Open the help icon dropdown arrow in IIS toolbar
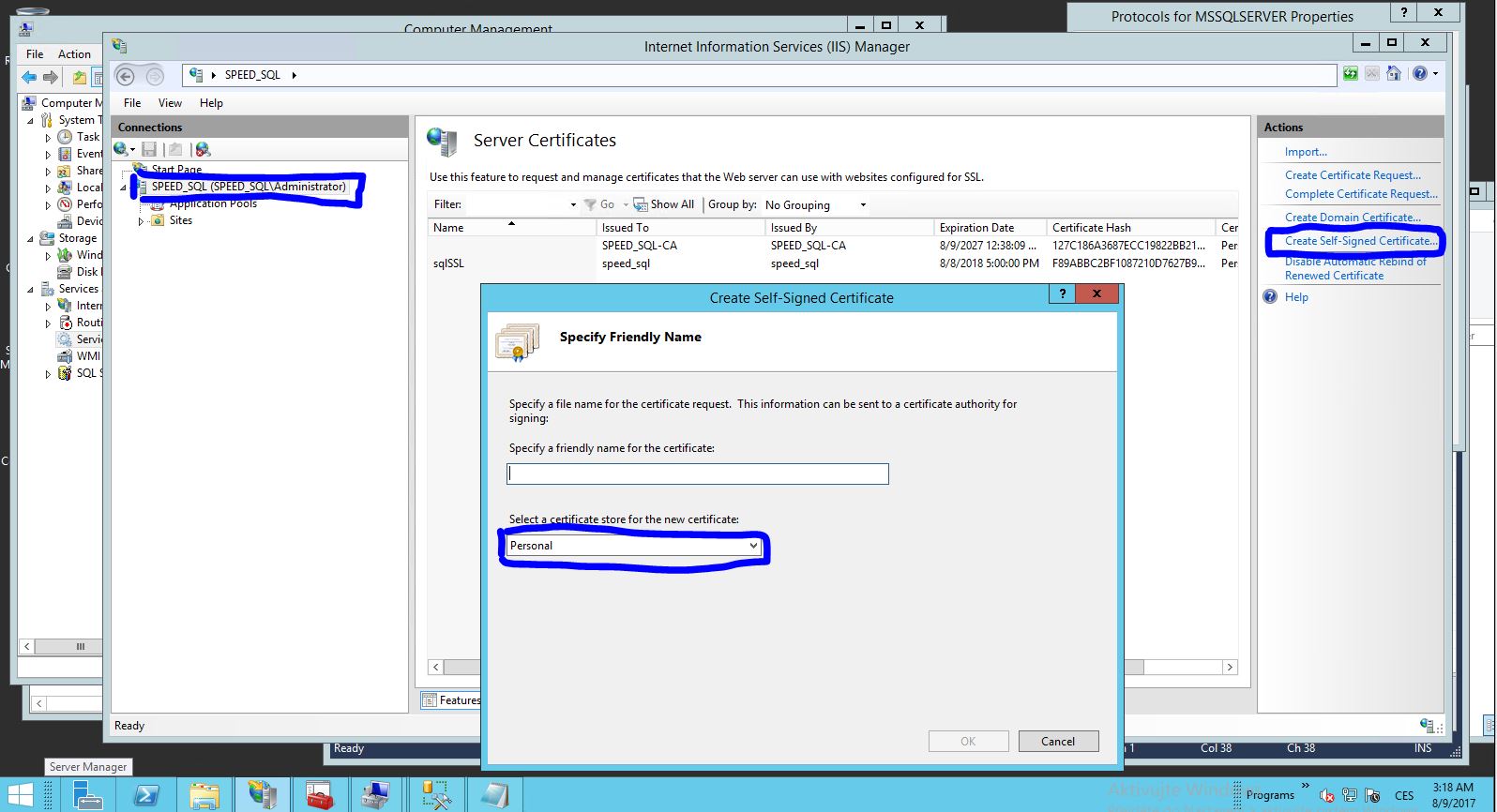1497x812 pixels. [1435, 74]
